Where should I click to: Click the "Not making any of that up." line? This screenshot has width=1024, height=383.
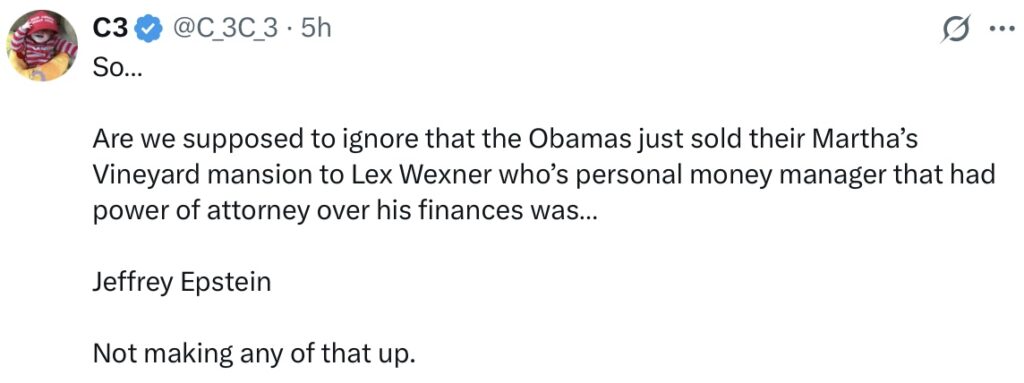254,354
